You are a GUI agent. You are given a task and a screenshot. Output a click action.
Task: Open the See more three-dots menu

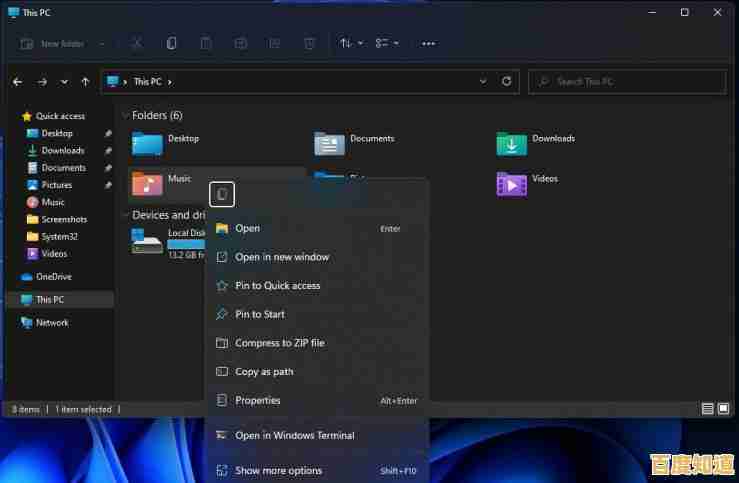[x=428, y=44]
